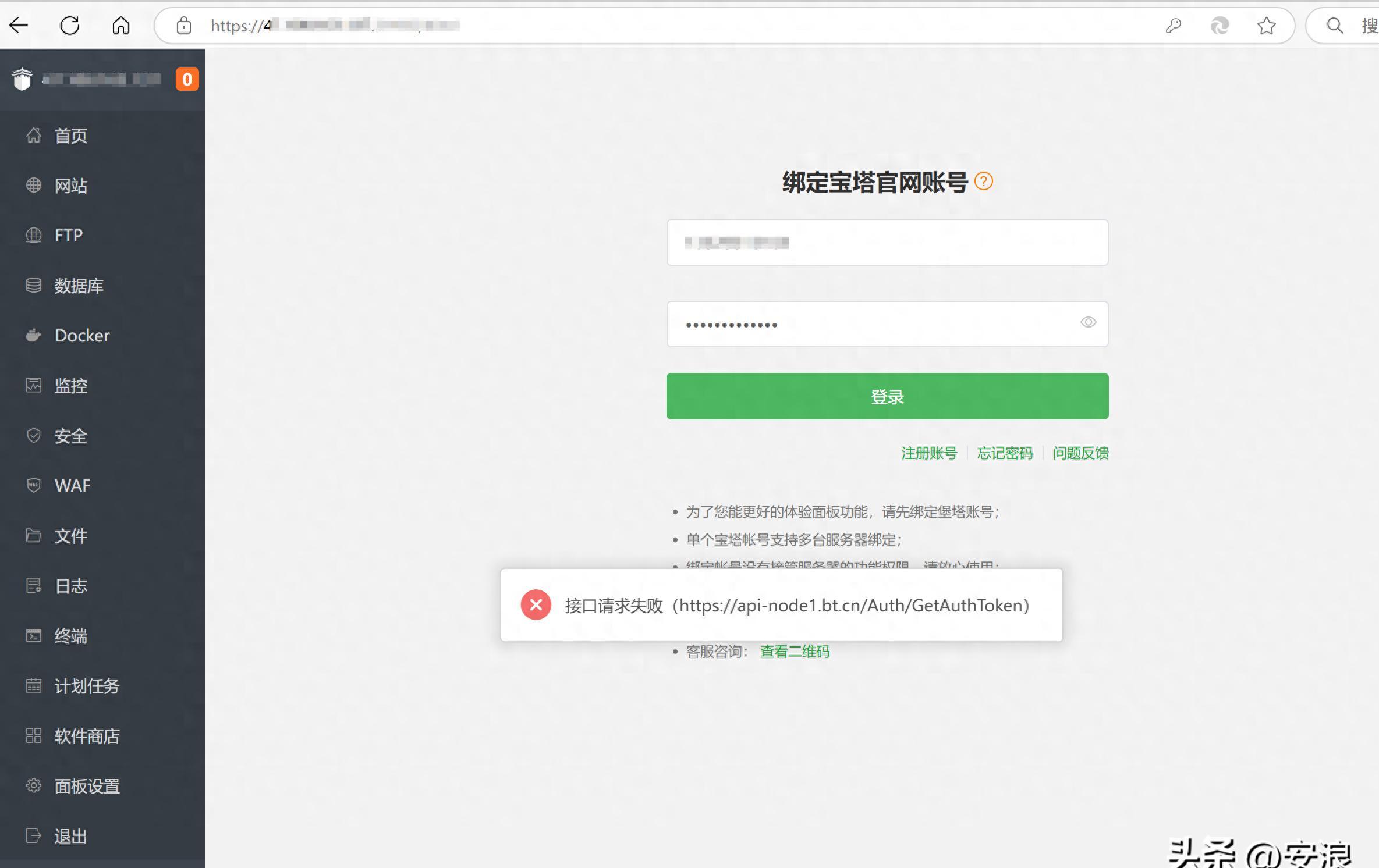
Task: Click the orange help icon beside 绑定宝塔官网账号
Action: click(984, 182)
